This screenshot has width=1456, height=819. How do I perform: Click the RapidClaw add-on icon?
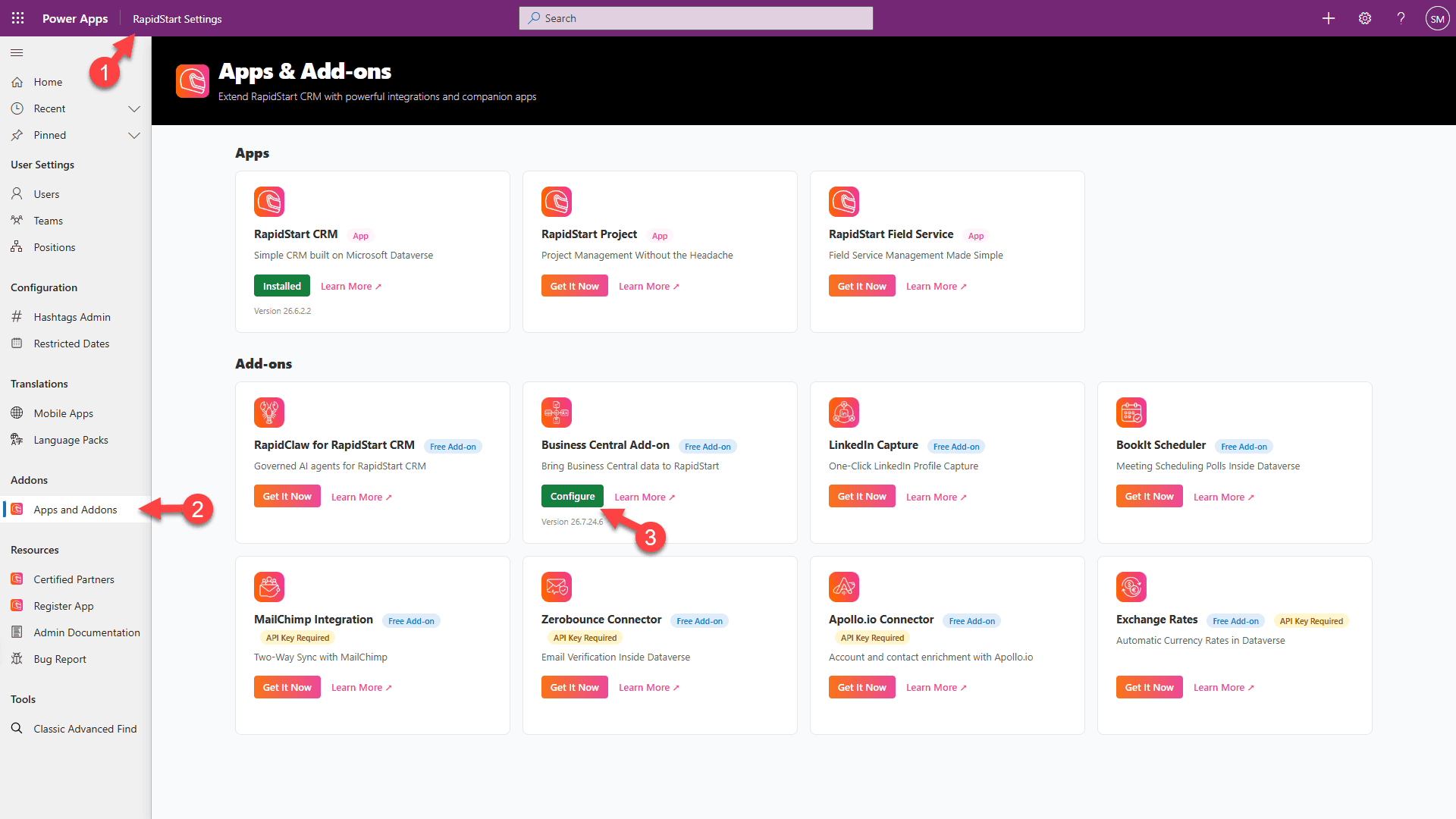point(269,413)
